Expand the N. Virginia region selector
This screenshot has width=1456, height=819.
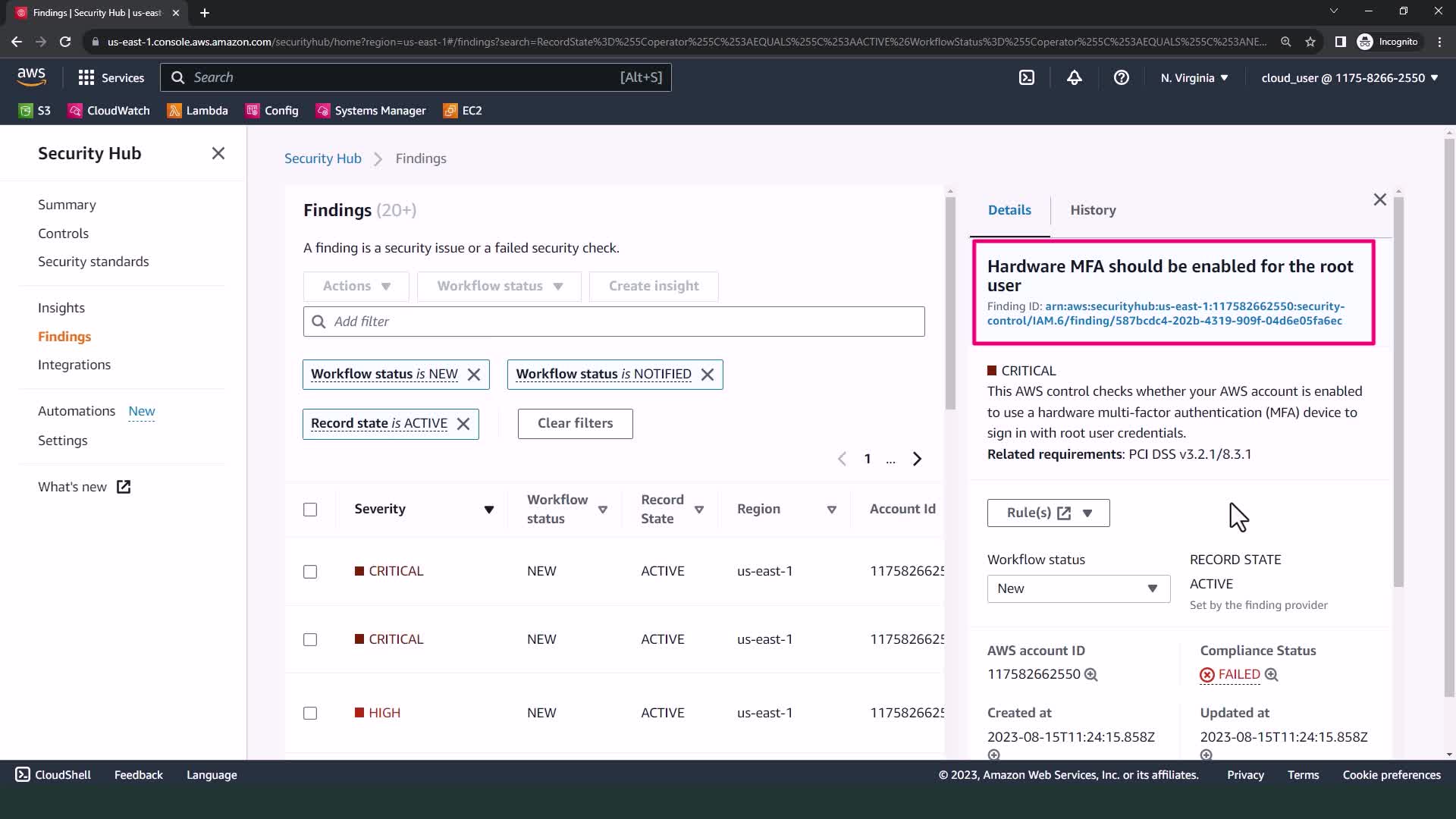click(x=1194, y=78)
